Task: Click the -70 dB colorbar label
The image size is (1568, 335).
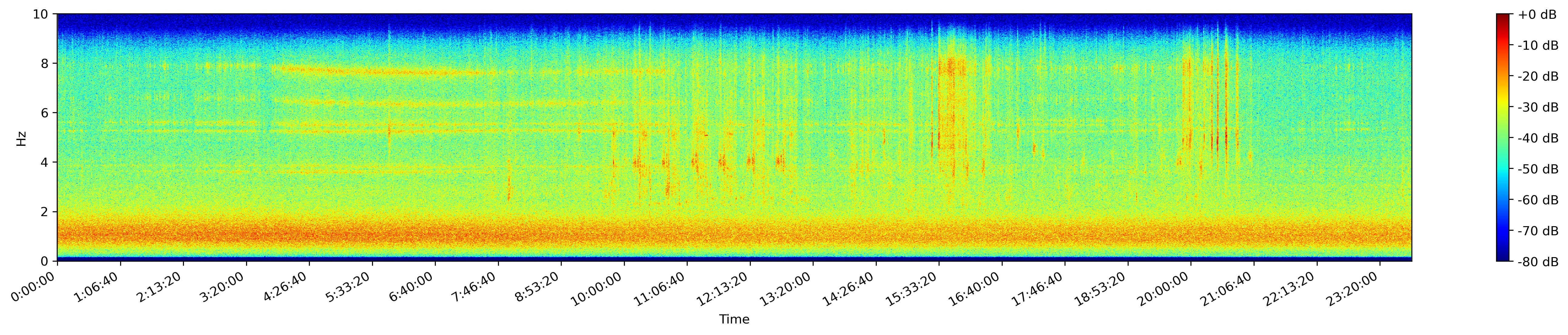Action: (1538, 232)
